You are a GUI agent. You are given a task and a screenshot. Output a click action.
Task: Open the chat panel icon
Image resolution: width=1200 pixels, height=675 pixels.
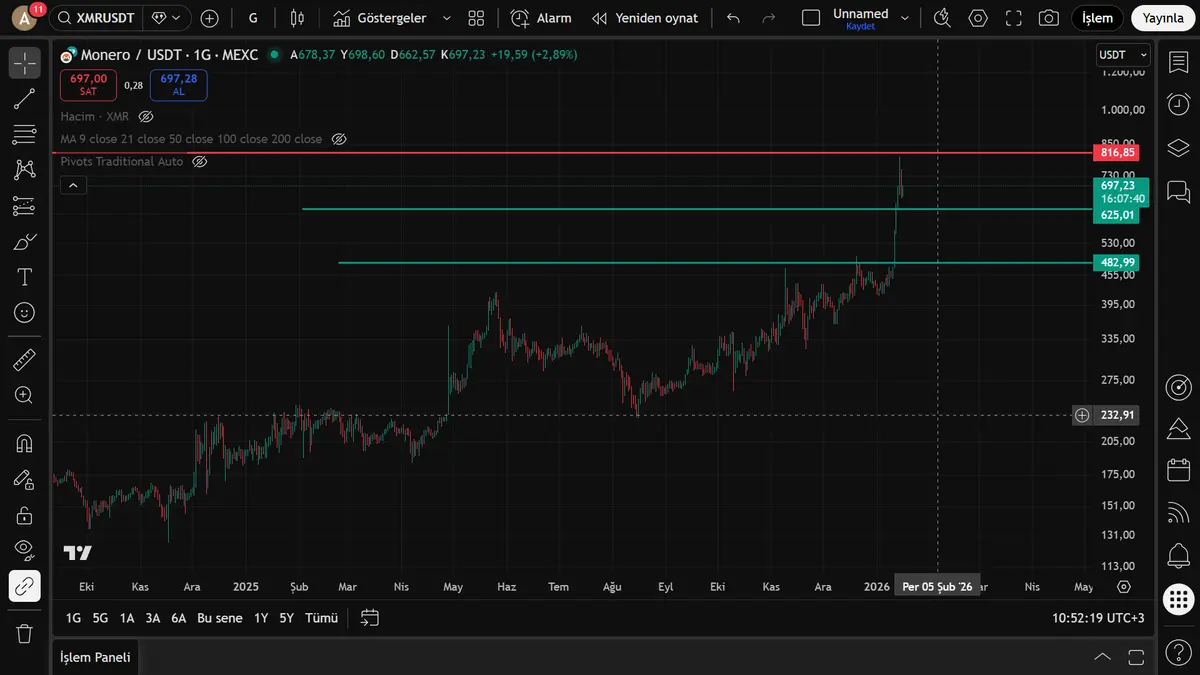pos(1178,190)
